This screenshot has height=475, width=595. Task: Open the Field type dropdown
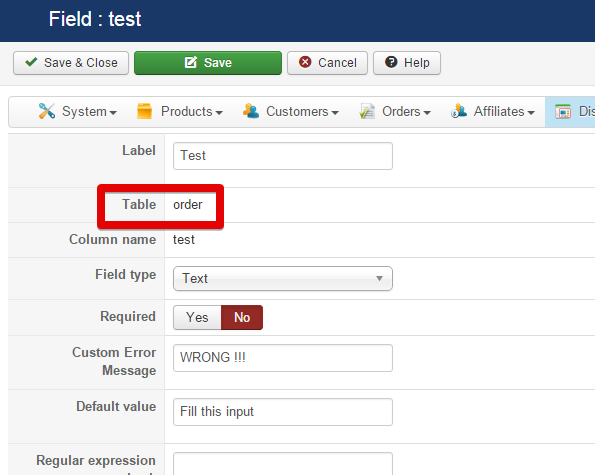tap(283, 278)
